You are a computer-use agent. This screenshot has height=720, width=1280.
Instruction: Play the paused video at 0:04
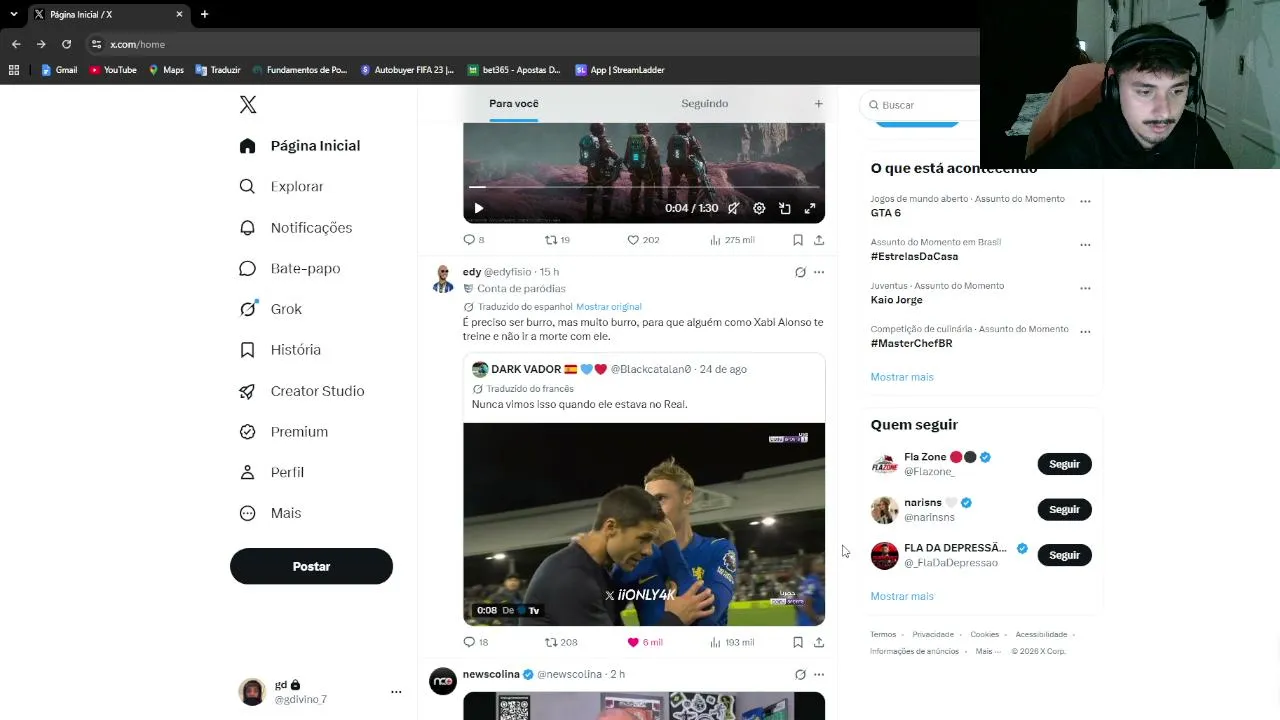pos(479,208)
